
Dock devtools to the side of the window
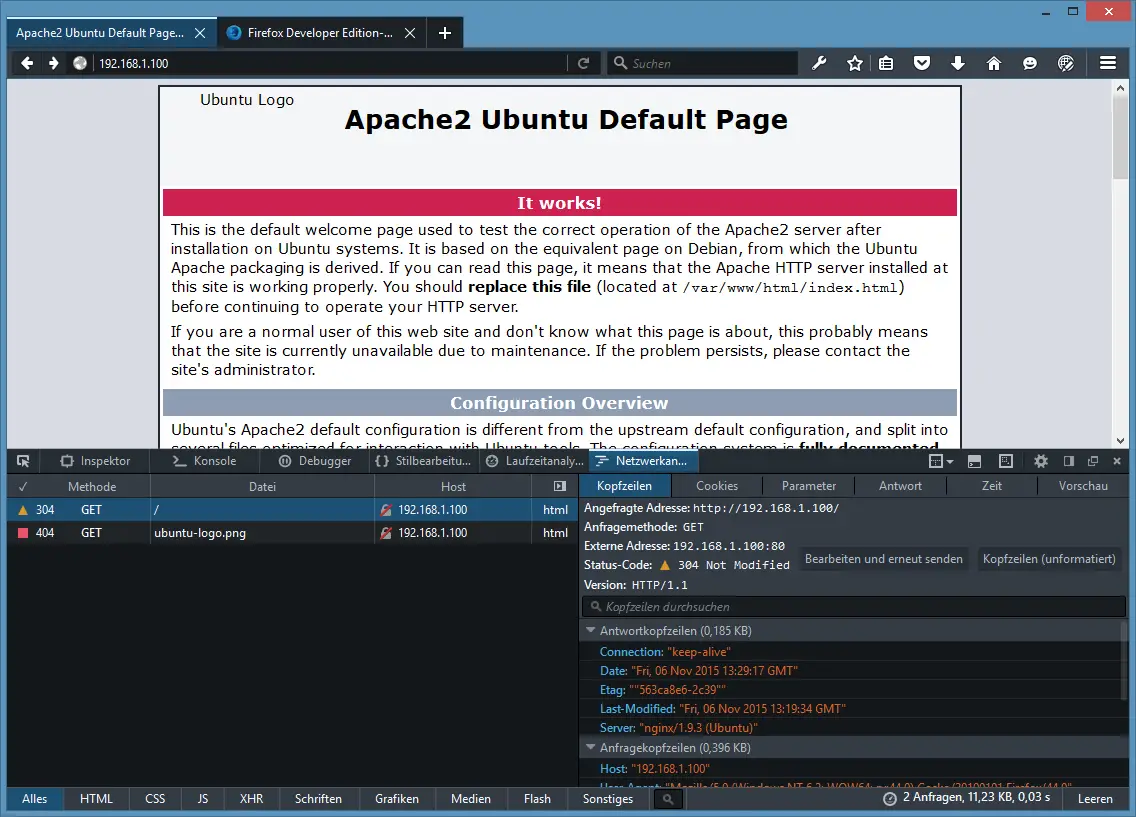[x=1069, y=461]
